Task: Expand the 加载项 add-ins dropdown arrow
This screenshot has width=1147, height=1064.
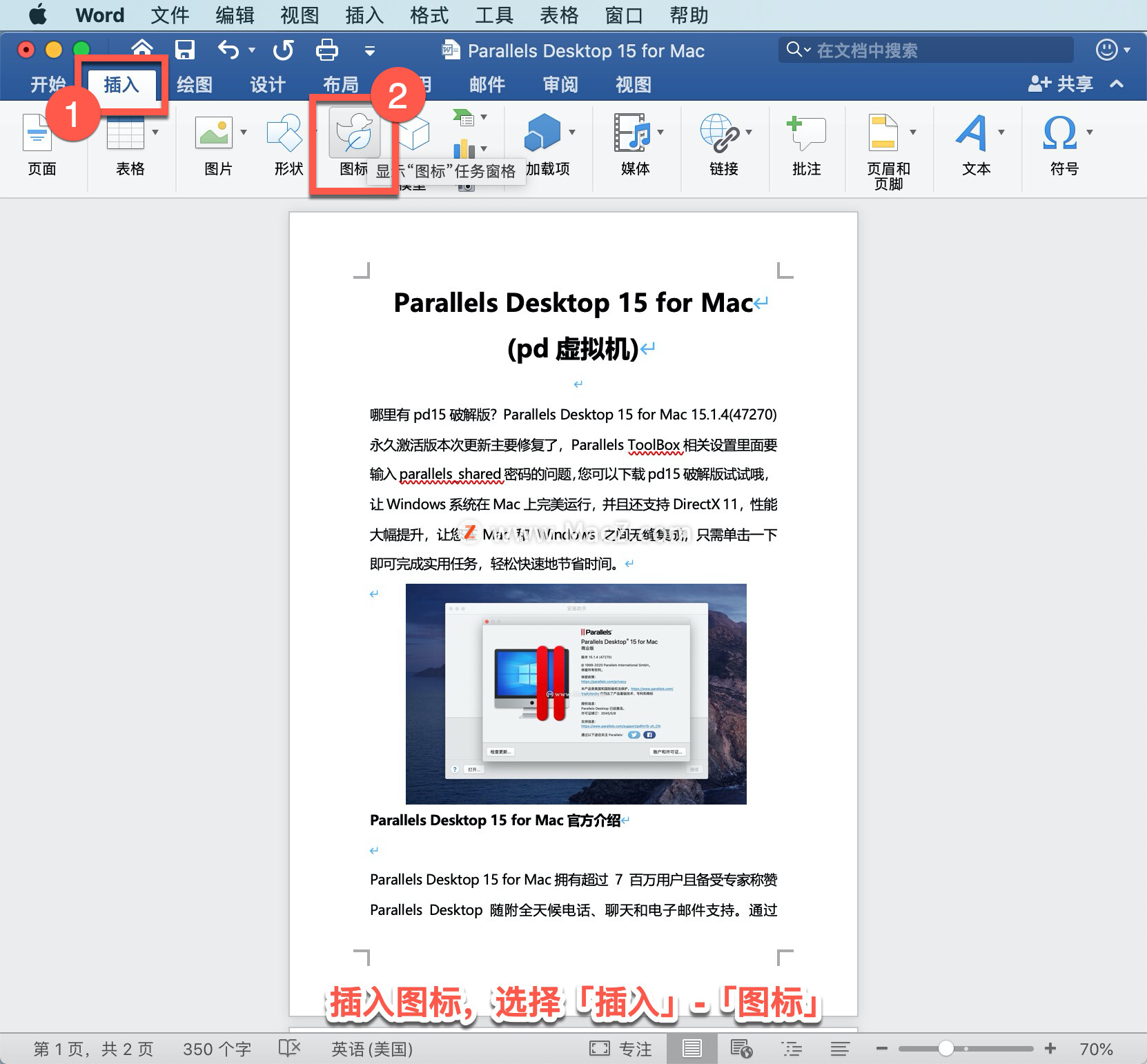Action: point(572,132)
